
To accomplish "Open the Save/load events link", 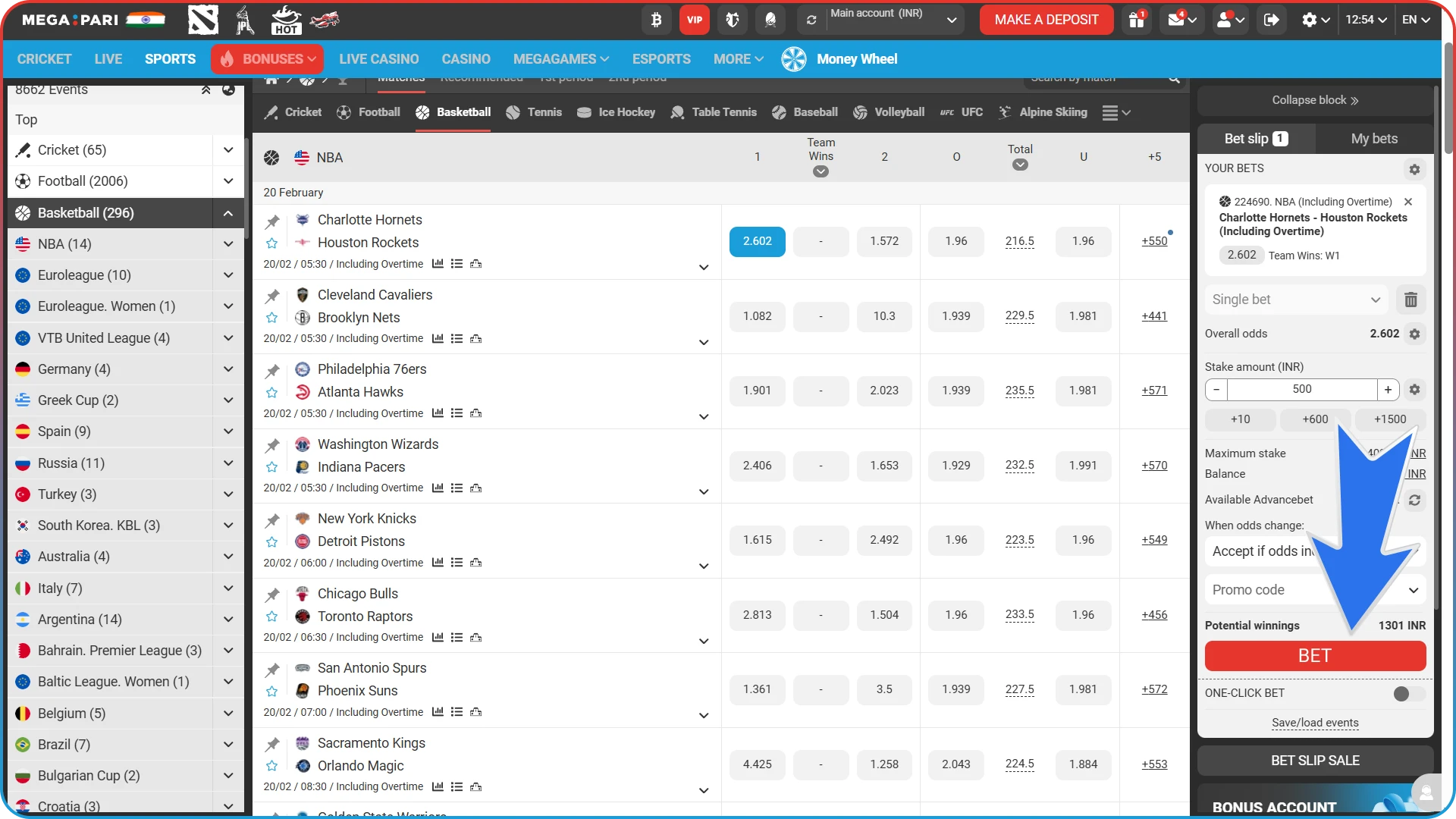I will pos(1314,723).
